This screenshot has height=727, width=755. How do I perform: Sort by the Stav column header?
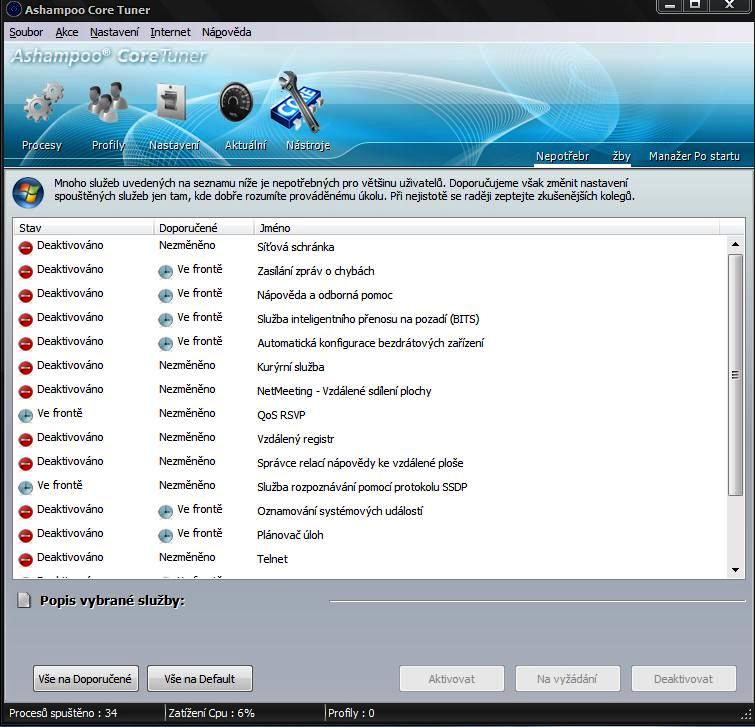[84, 228]
